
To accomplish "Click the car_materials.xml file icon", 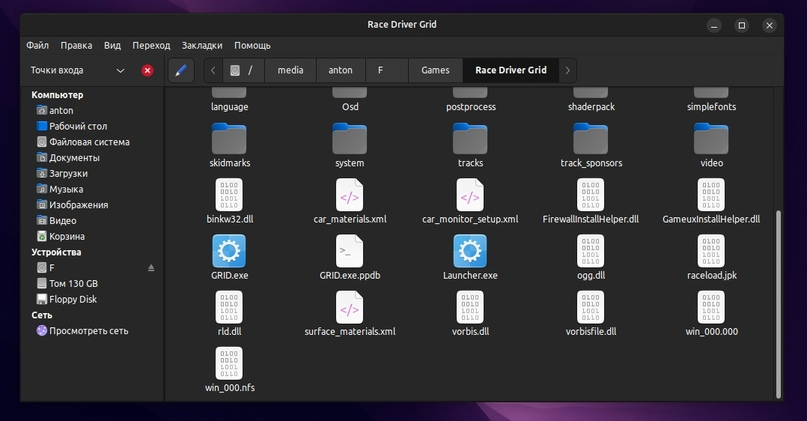I will (349, 195).
